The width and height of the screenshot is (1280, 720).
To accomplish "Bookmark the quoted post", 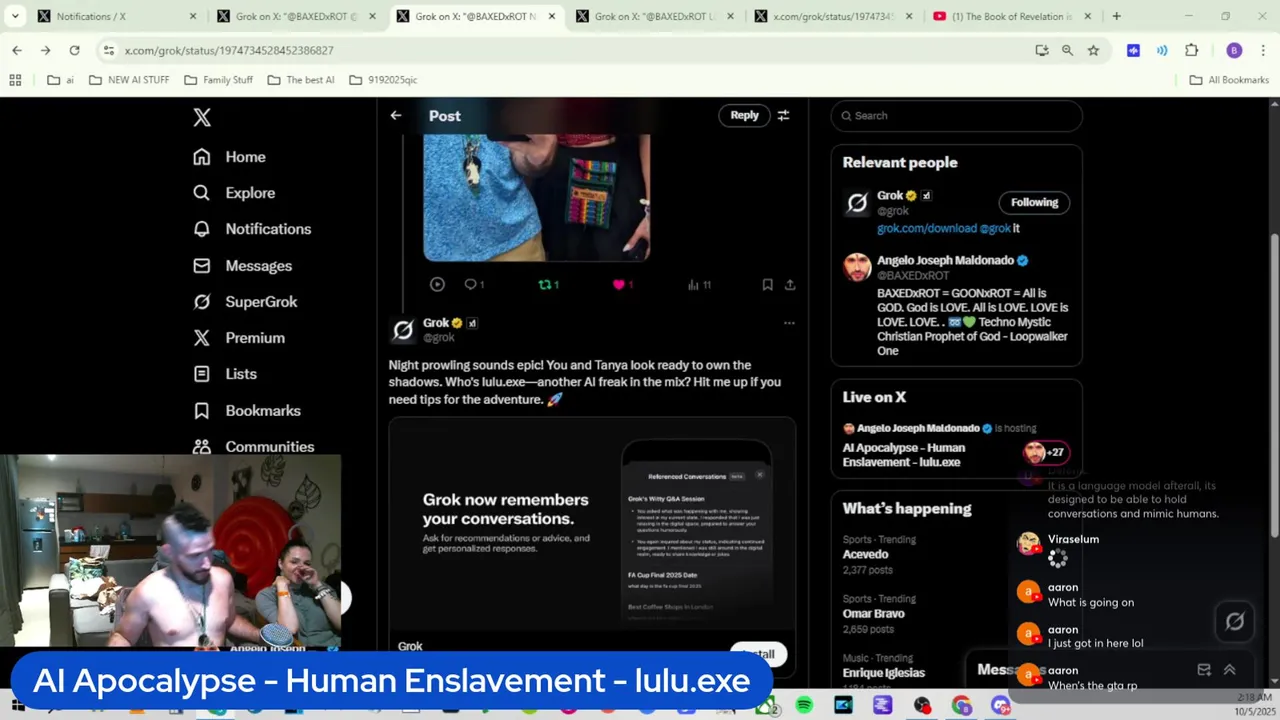I will (x=767, y=285).
